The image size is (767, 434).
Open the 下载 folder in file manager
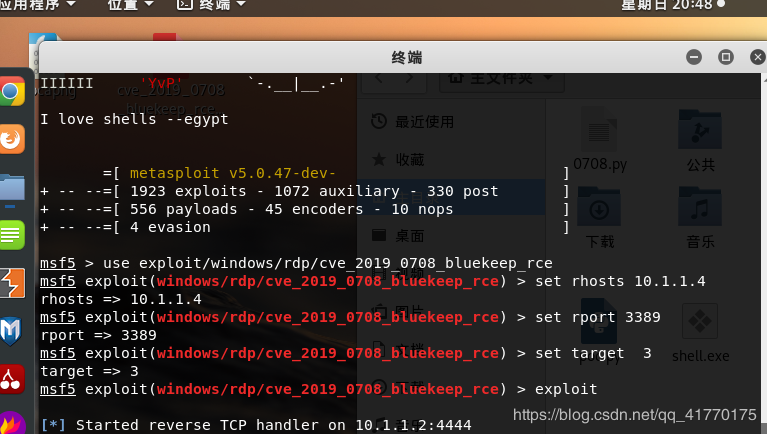tap(600, 217)
